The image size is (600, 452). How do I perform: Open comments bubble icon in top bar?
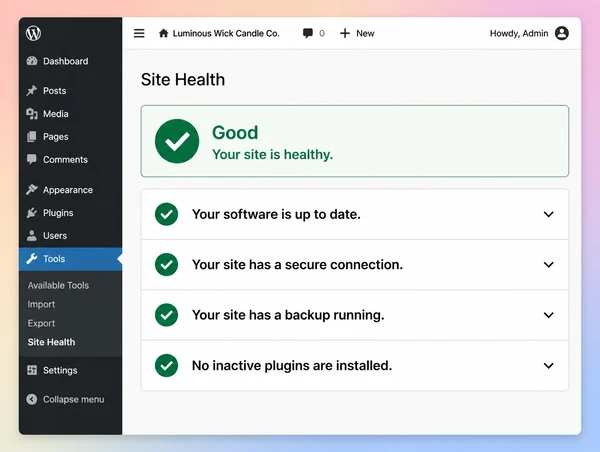(x=308, y=33)
